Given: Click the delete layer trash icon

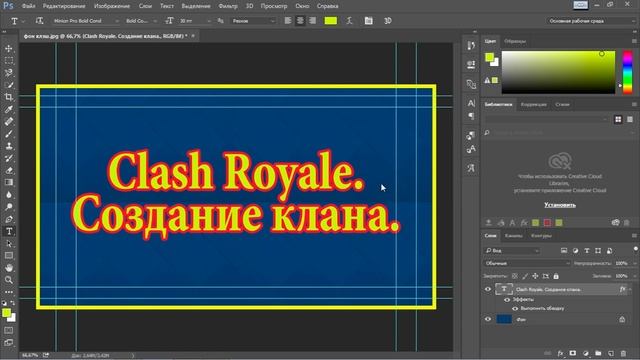Looking at the screenshot, I should pos(623,353).
